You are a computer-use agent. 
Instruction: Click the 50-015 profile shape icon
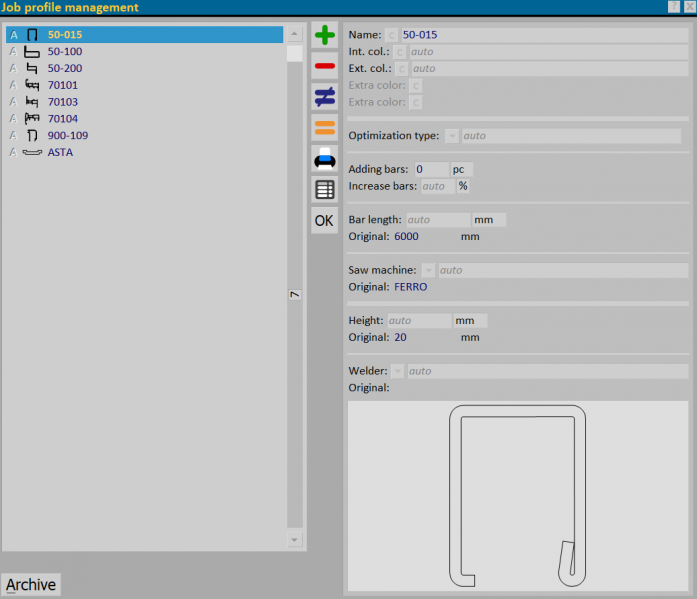pos(32,35)
